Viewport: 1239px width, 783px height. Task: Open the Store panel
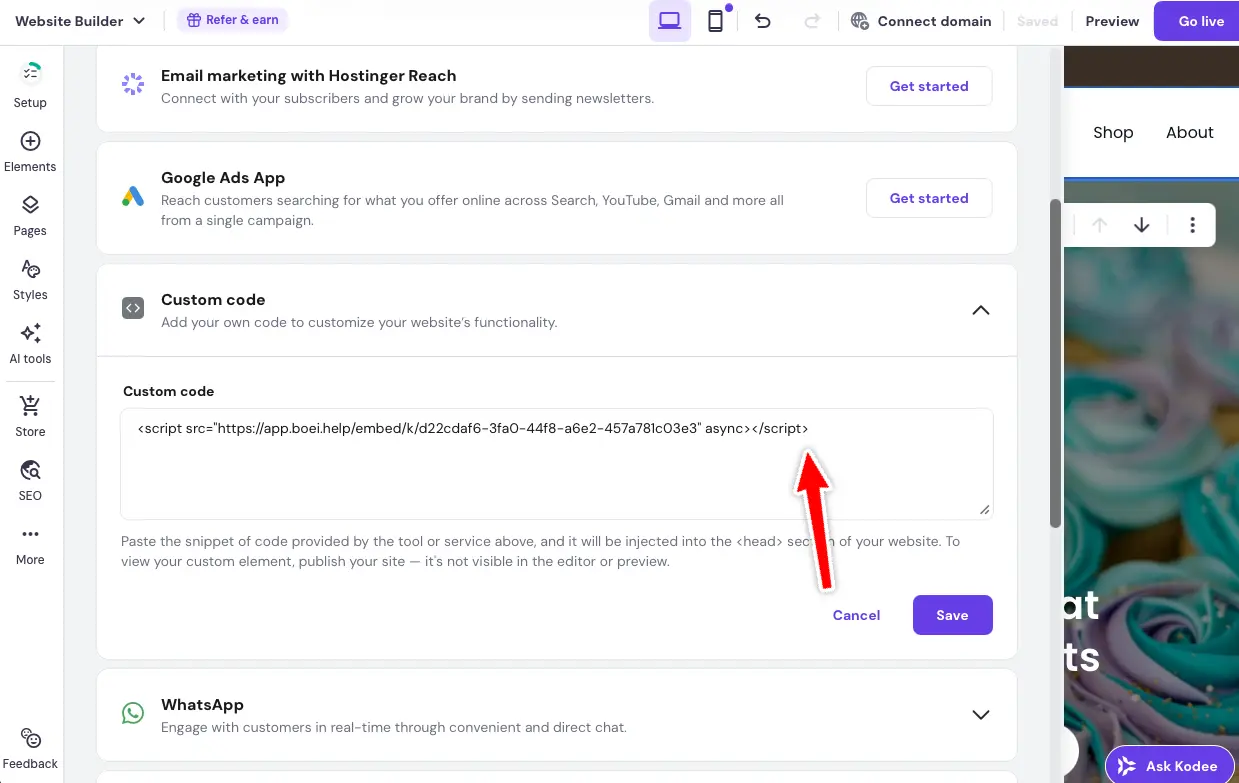click(x=30, y=413)
